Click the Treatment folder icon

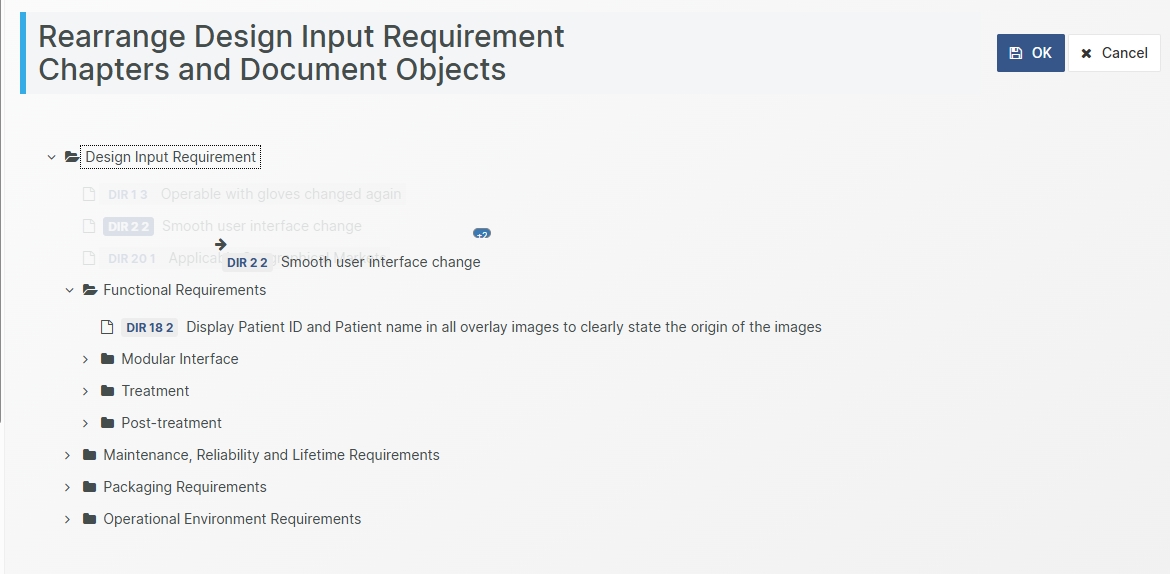tap(108, 391)
